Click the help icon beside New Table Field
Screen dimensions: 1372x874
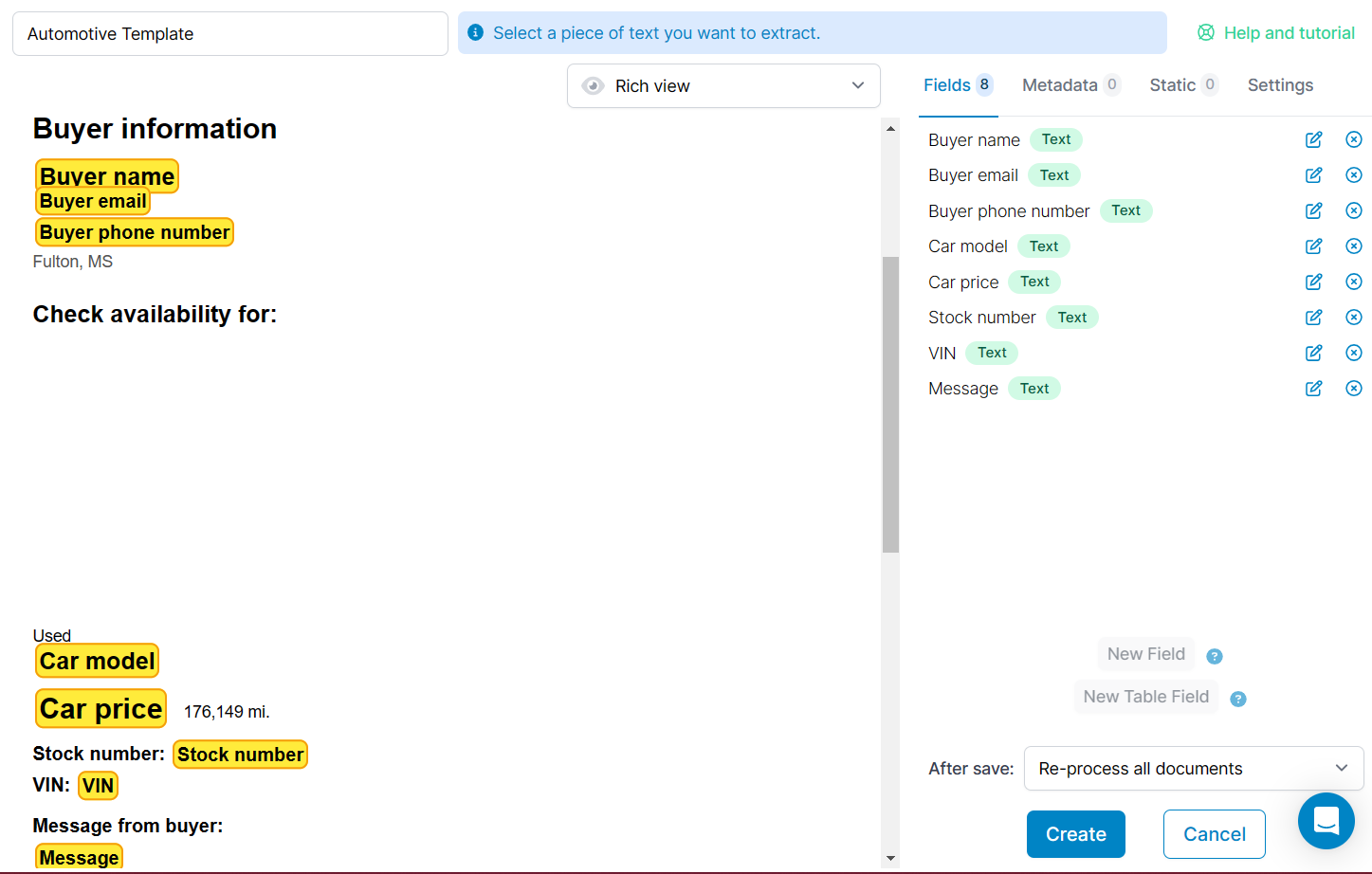(1237, 699)
